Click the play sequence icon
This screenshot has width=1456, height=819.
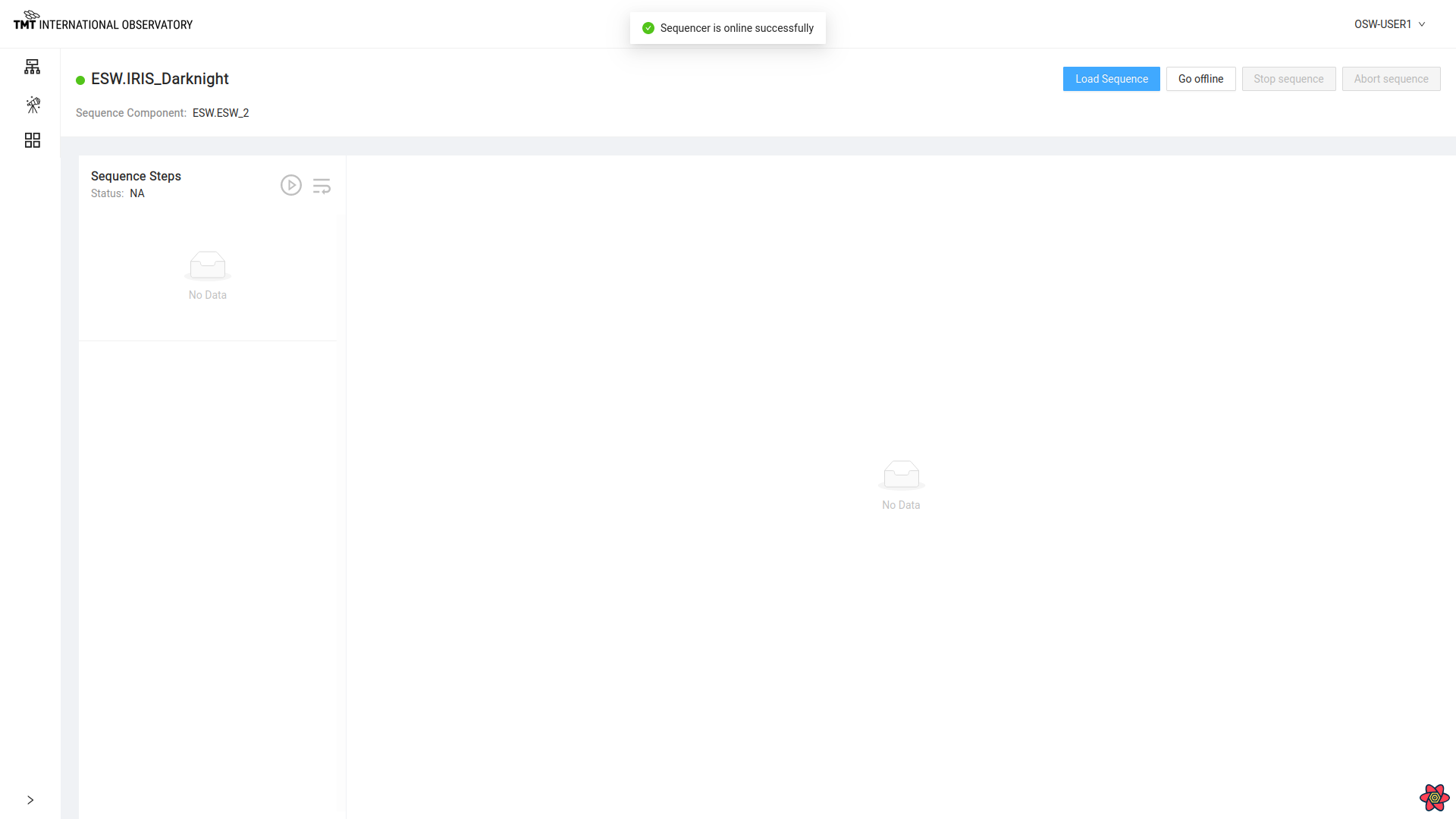click(x=291, y=185)
